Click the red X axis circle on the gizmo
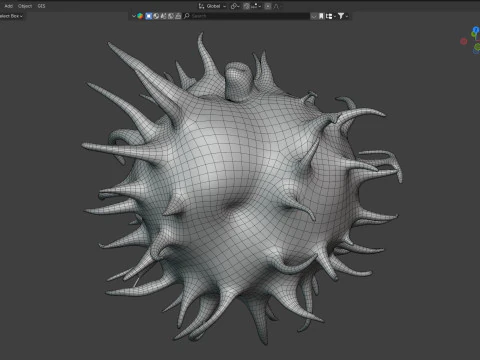The width and height of the screenshot is (480, 360). [x=464, y=41]
